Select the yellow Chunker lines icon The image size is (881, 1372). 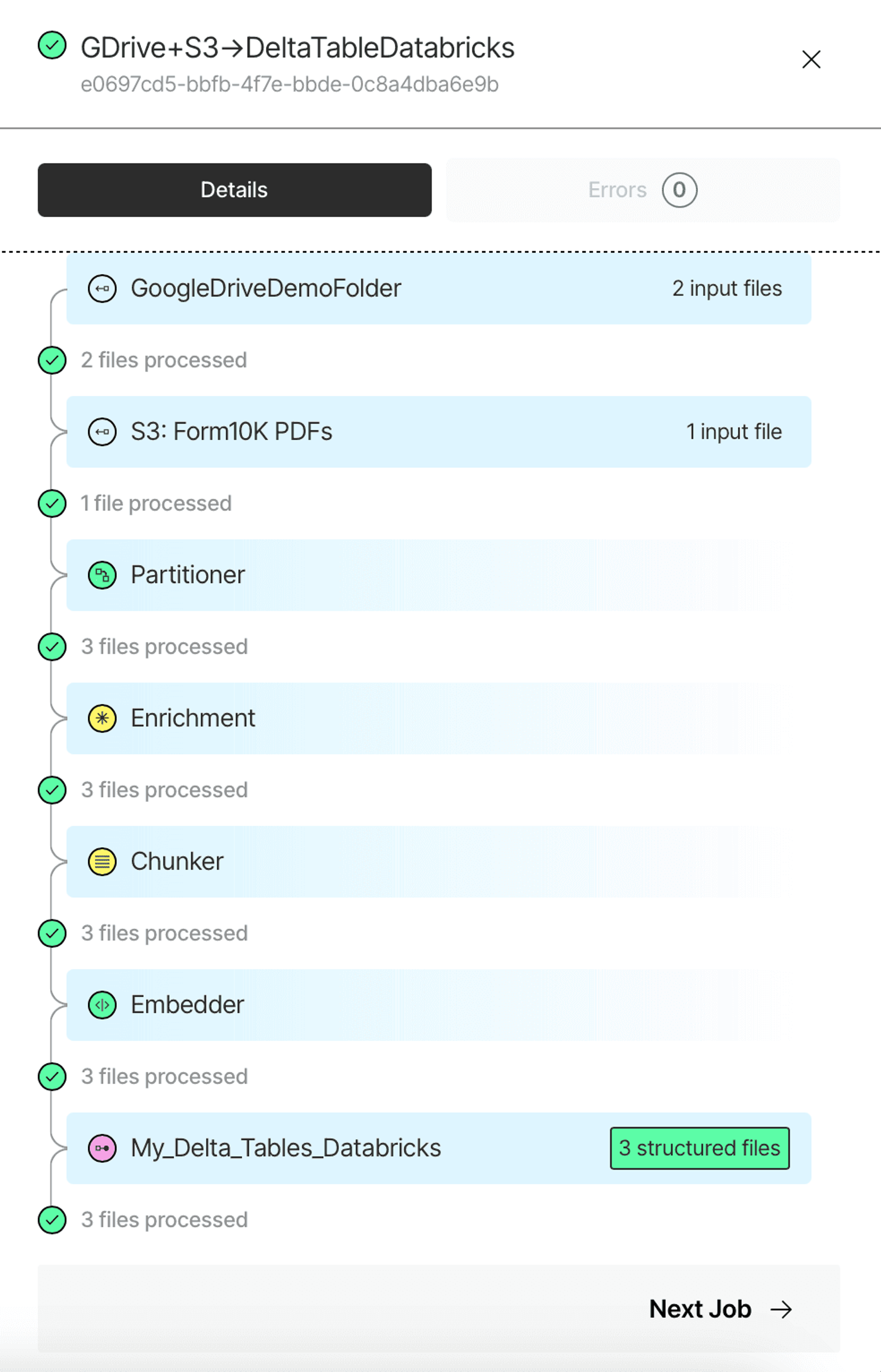pos(102,862)
